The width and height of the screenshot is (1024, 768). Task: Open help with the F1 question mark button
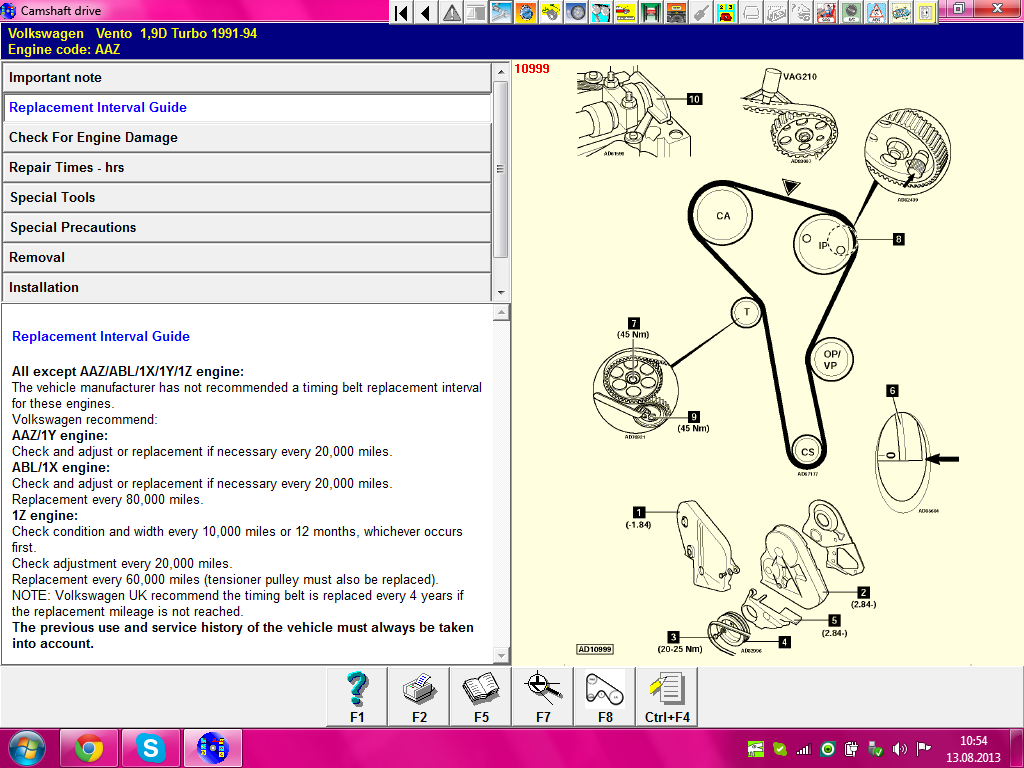coord(357,697)
